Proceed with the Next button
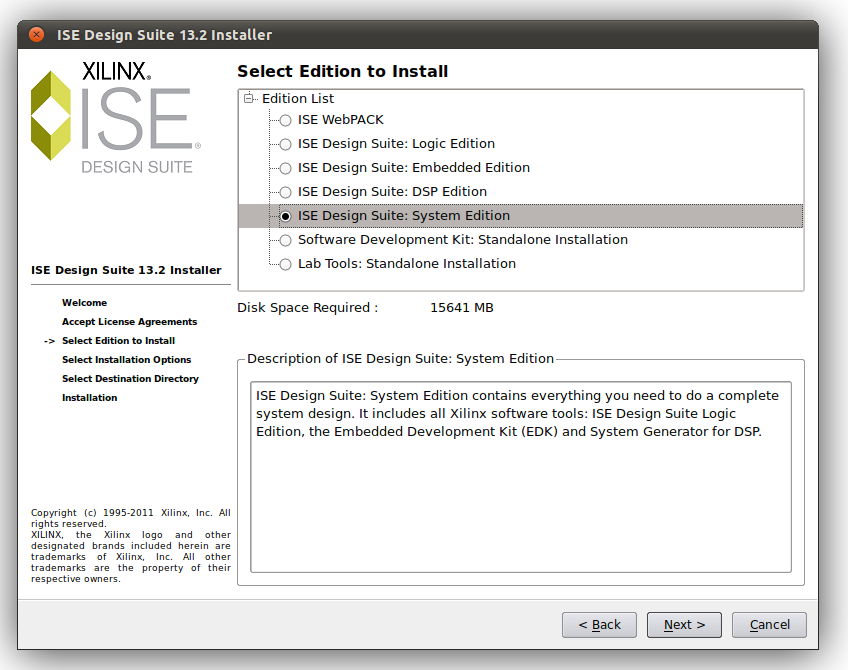 (x=684, y=625)
